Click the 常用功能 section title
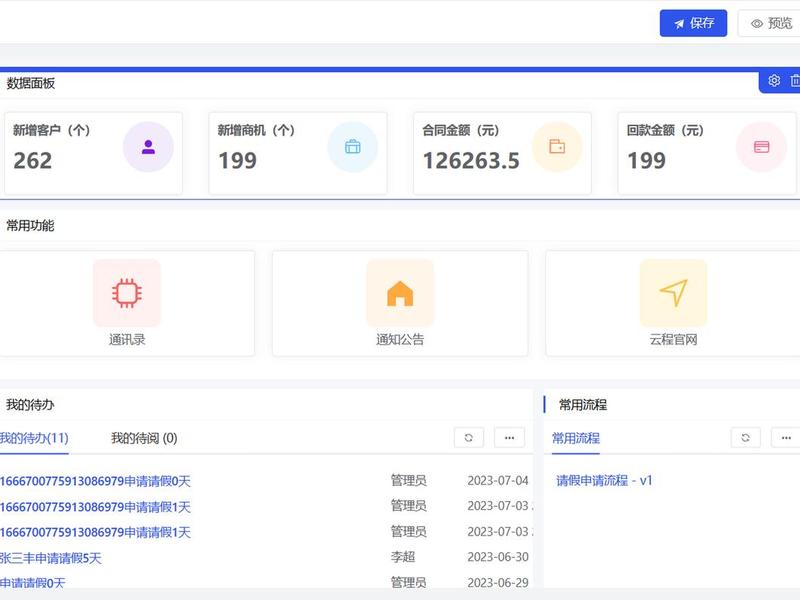Screen dimensions: 800x600 [30, 226]
